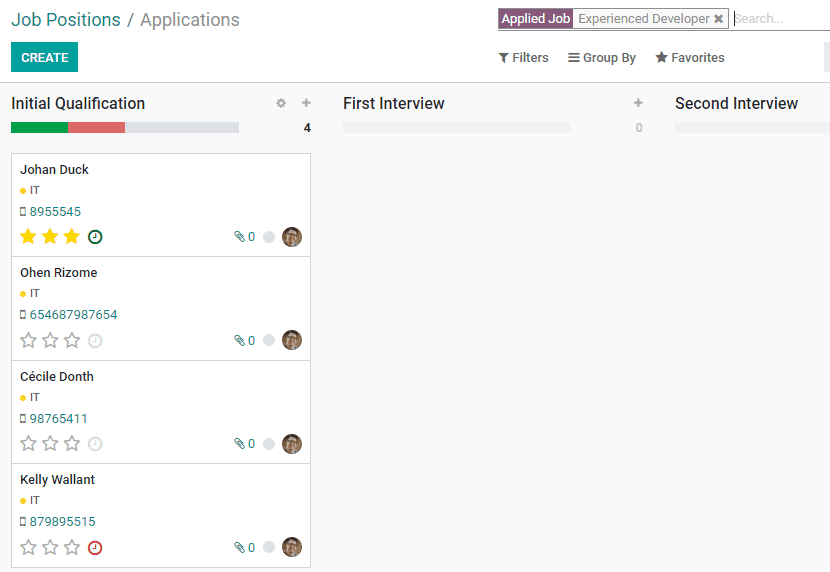Click the user avatar on Kelly Wallant card
Screen dimensions: 830x572
pyautogui.click(x=292, y=547)
